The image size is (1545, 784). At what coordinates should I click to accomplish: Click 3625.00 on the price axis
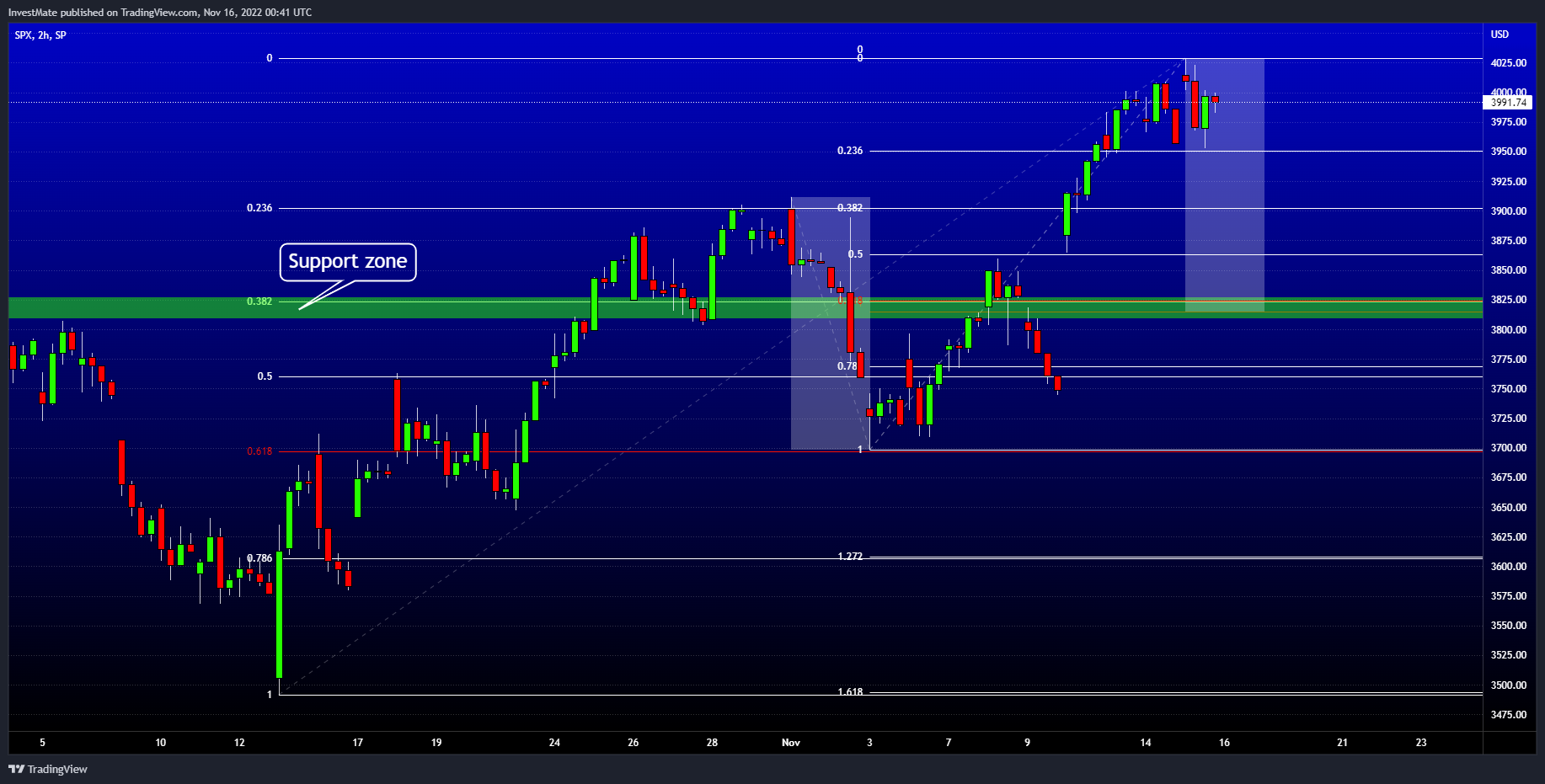tap(1508, 537)
